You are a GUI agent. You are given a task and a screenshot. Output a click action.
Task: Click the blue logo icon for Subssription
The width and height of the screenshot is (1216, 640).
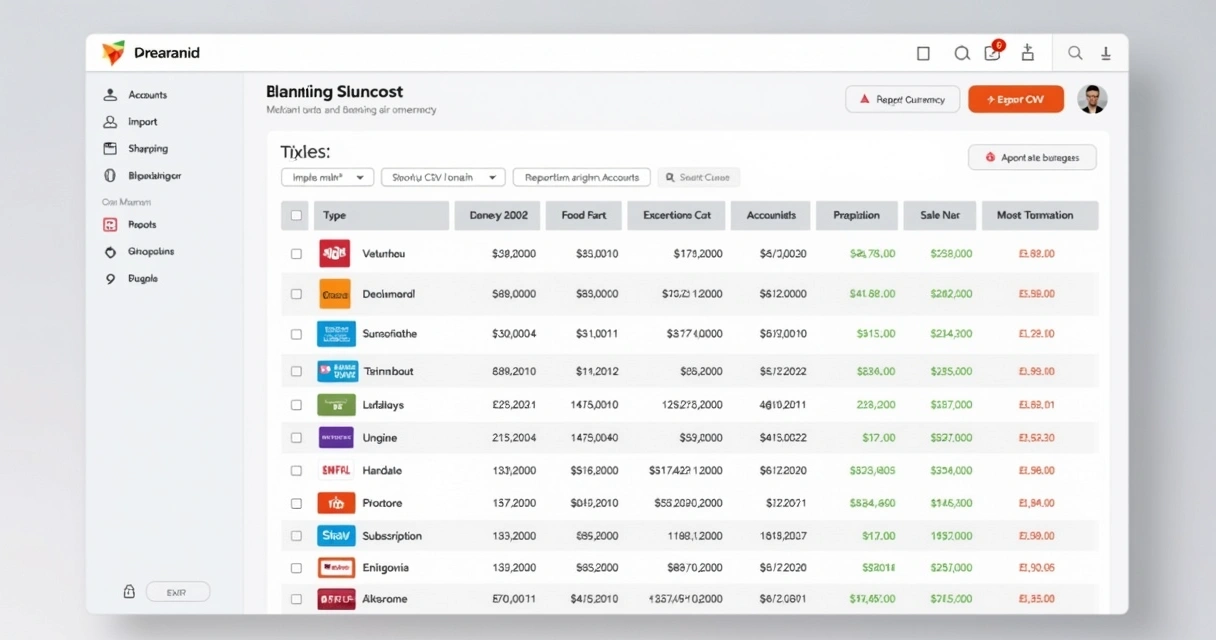[x=336, y=535]
